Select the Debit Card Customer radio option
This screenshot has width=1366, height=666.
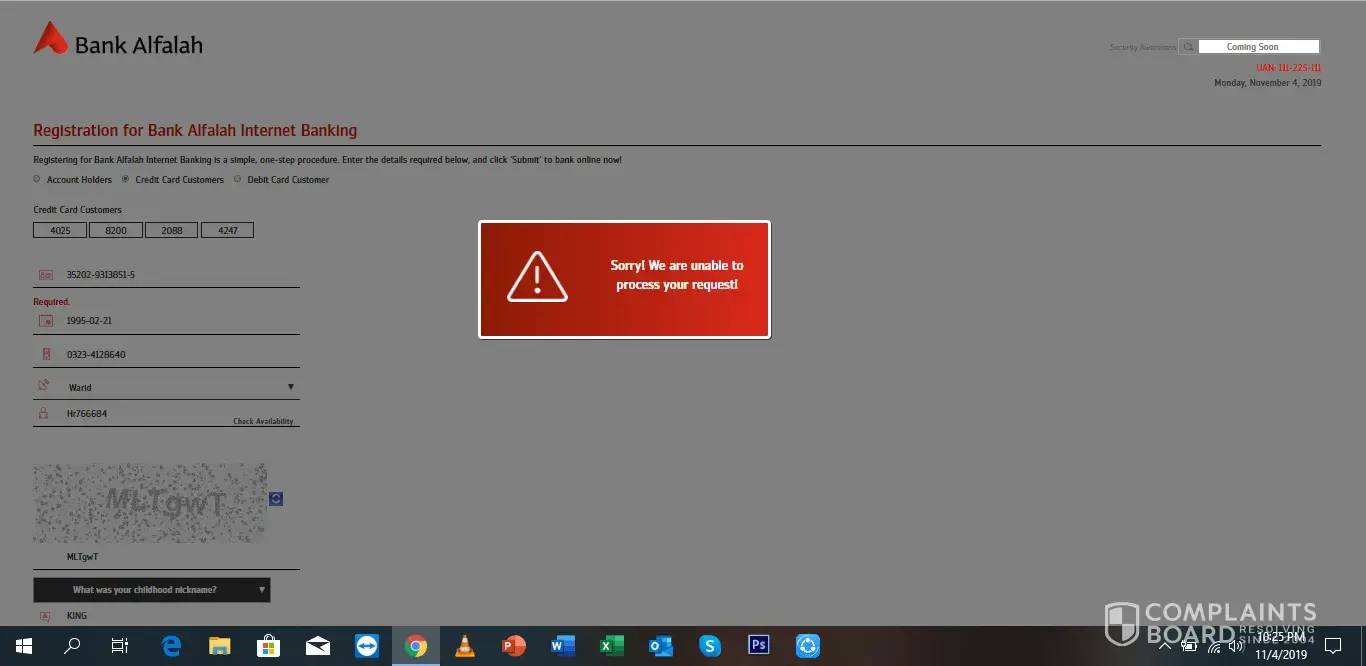click(238, 179)
